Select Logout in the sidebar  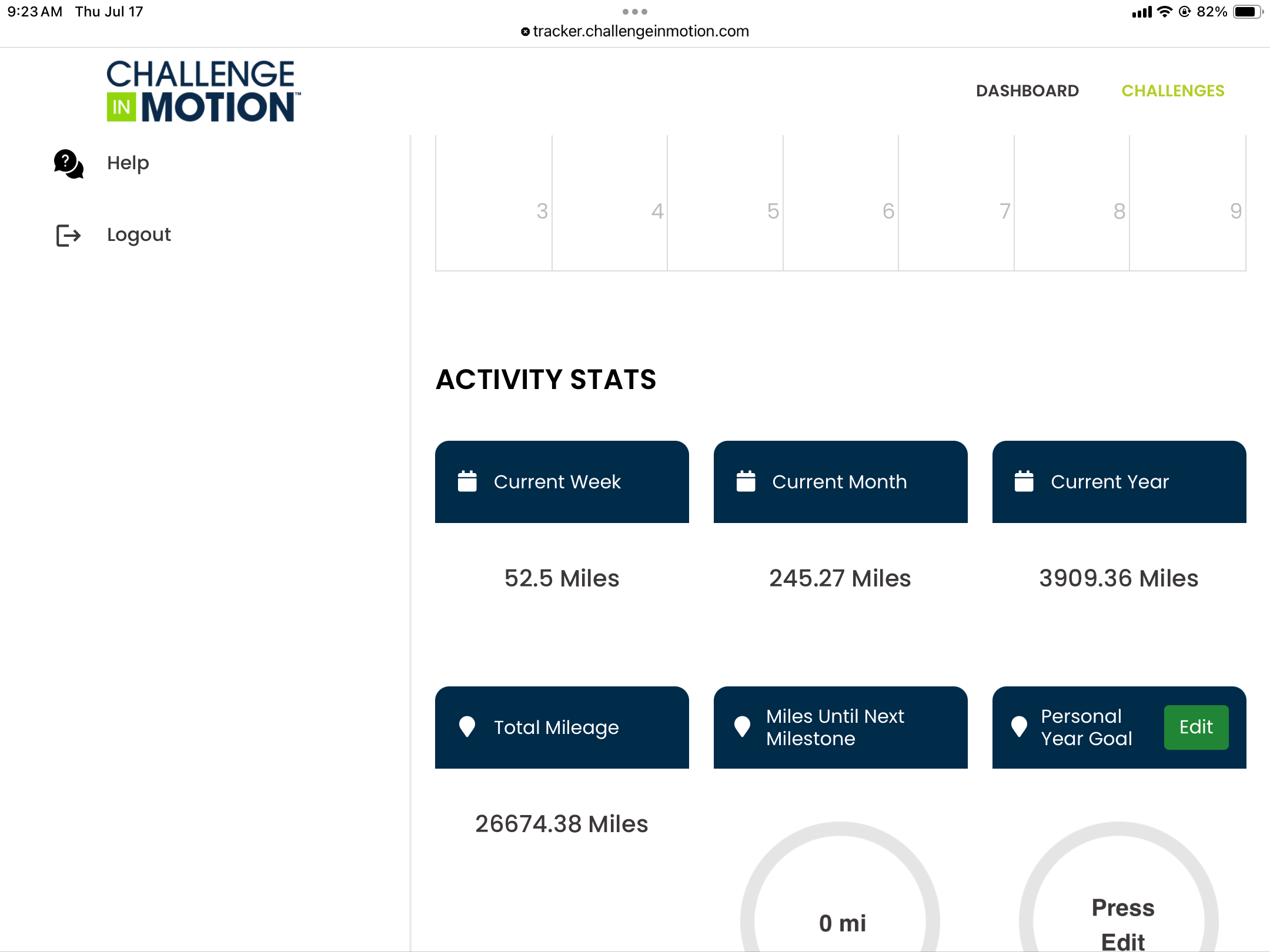139,235
